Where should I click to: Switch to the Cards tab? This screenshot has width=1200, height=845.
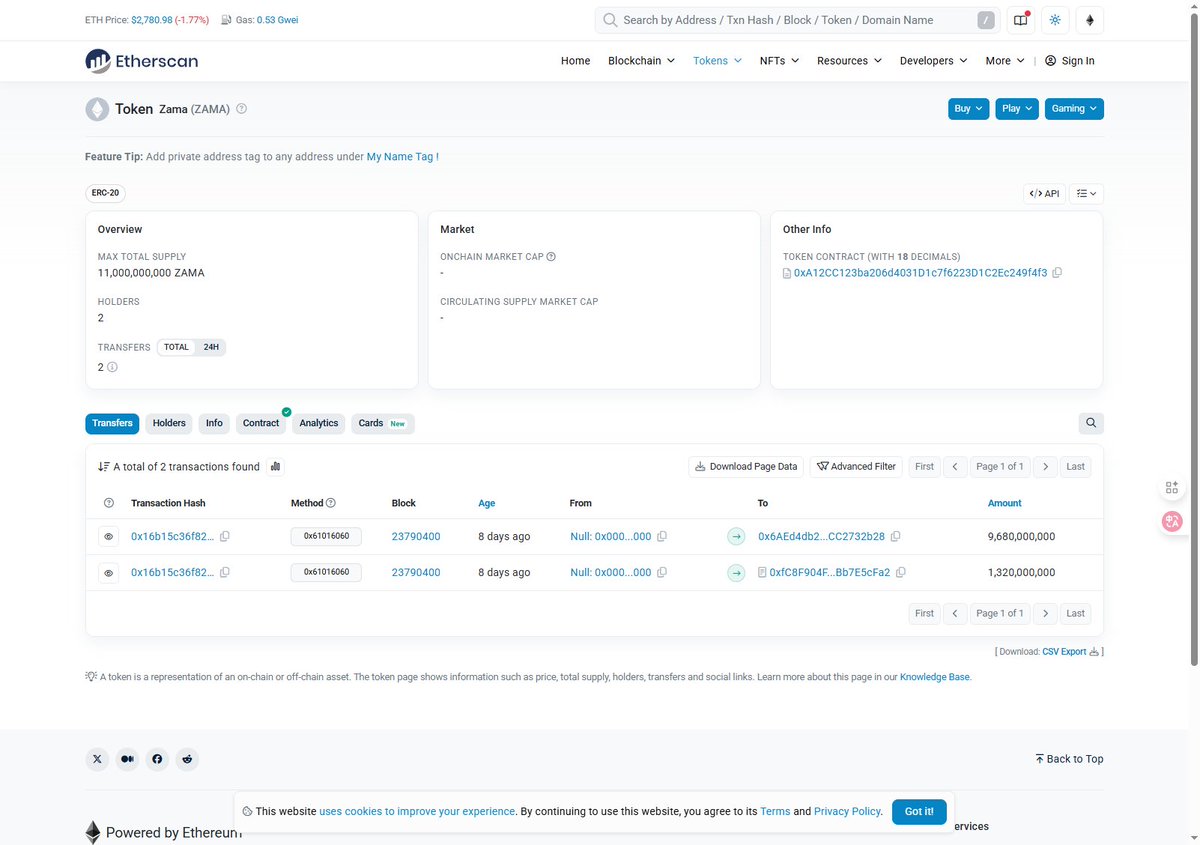tap(382, 423)
